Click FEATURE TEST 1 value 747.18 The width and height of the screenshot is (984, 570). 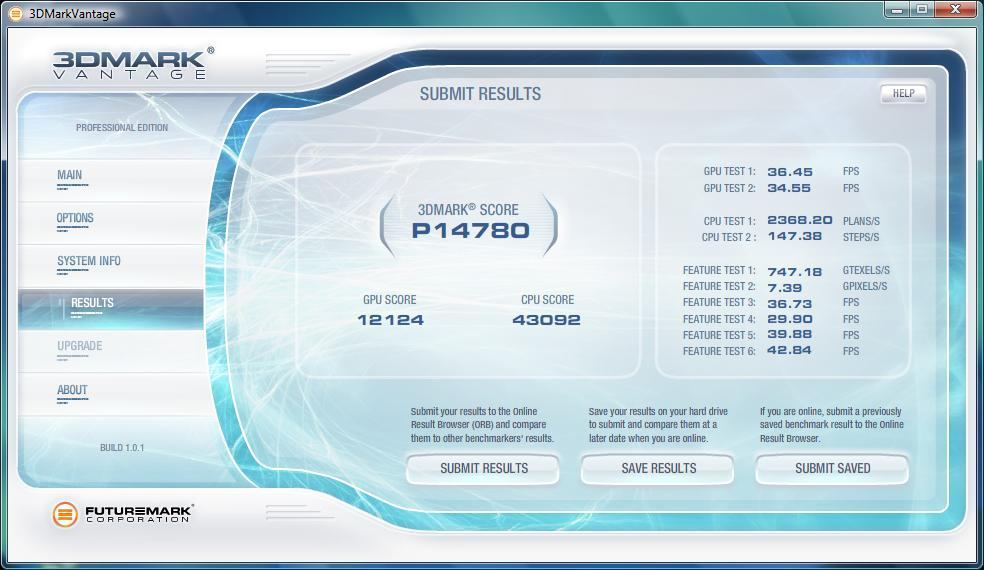coord(794,272)
